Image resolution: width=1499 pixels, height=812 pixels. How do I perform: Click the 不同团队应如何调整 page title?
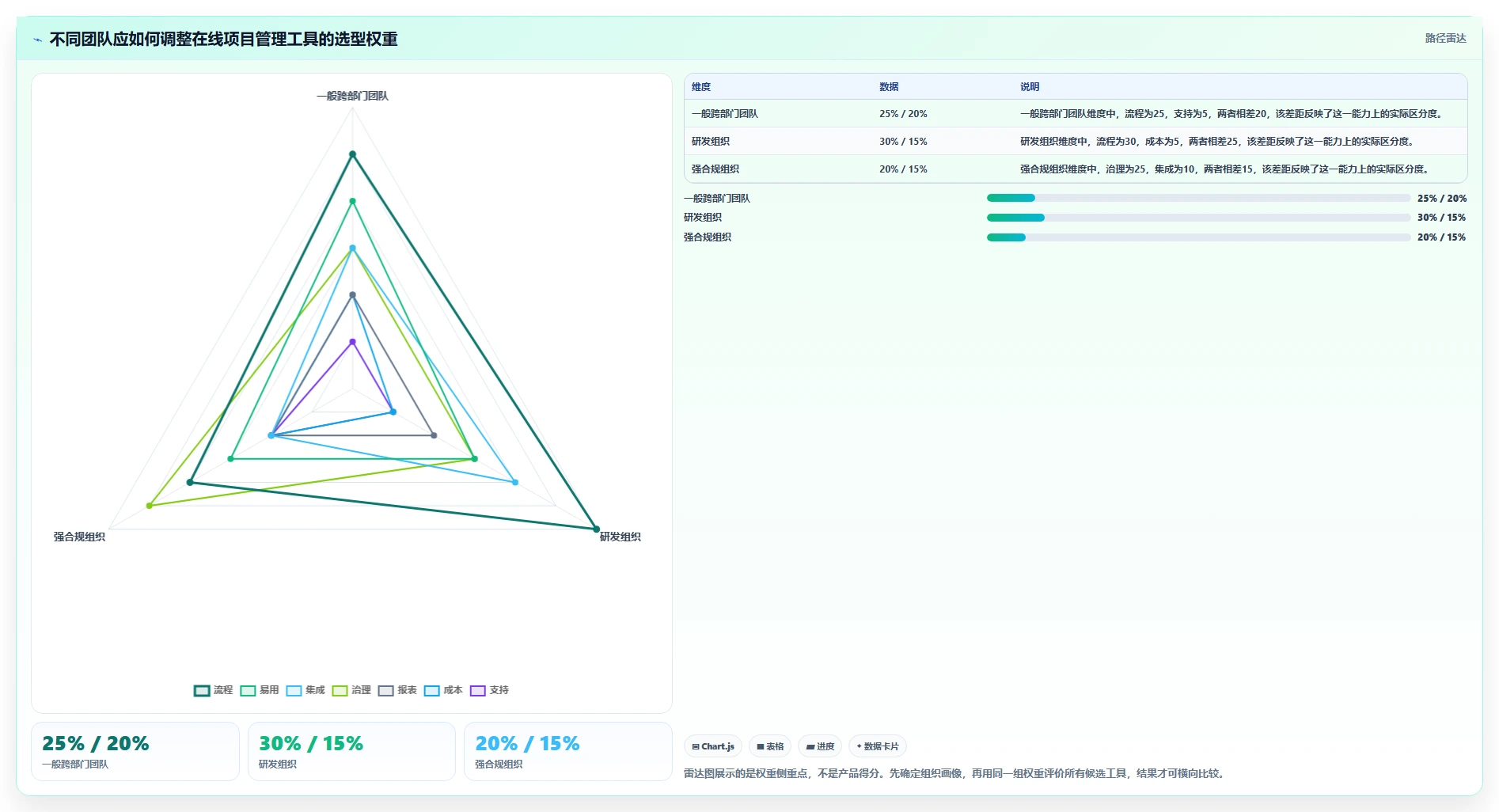[223, 39]
